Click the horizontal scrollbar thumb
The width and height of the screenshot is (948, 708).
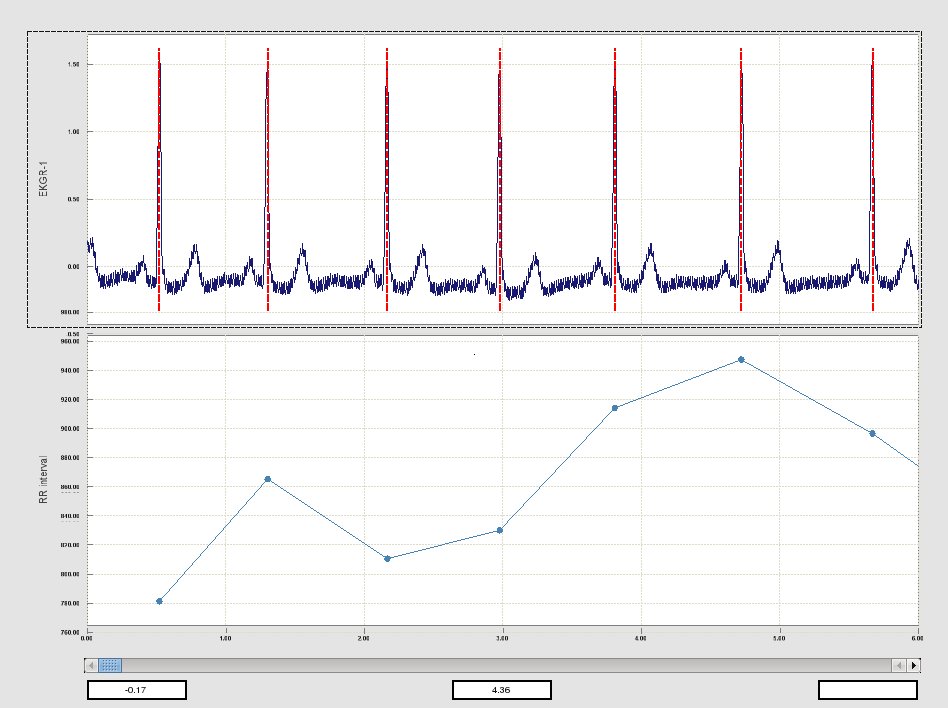point(110,665)
